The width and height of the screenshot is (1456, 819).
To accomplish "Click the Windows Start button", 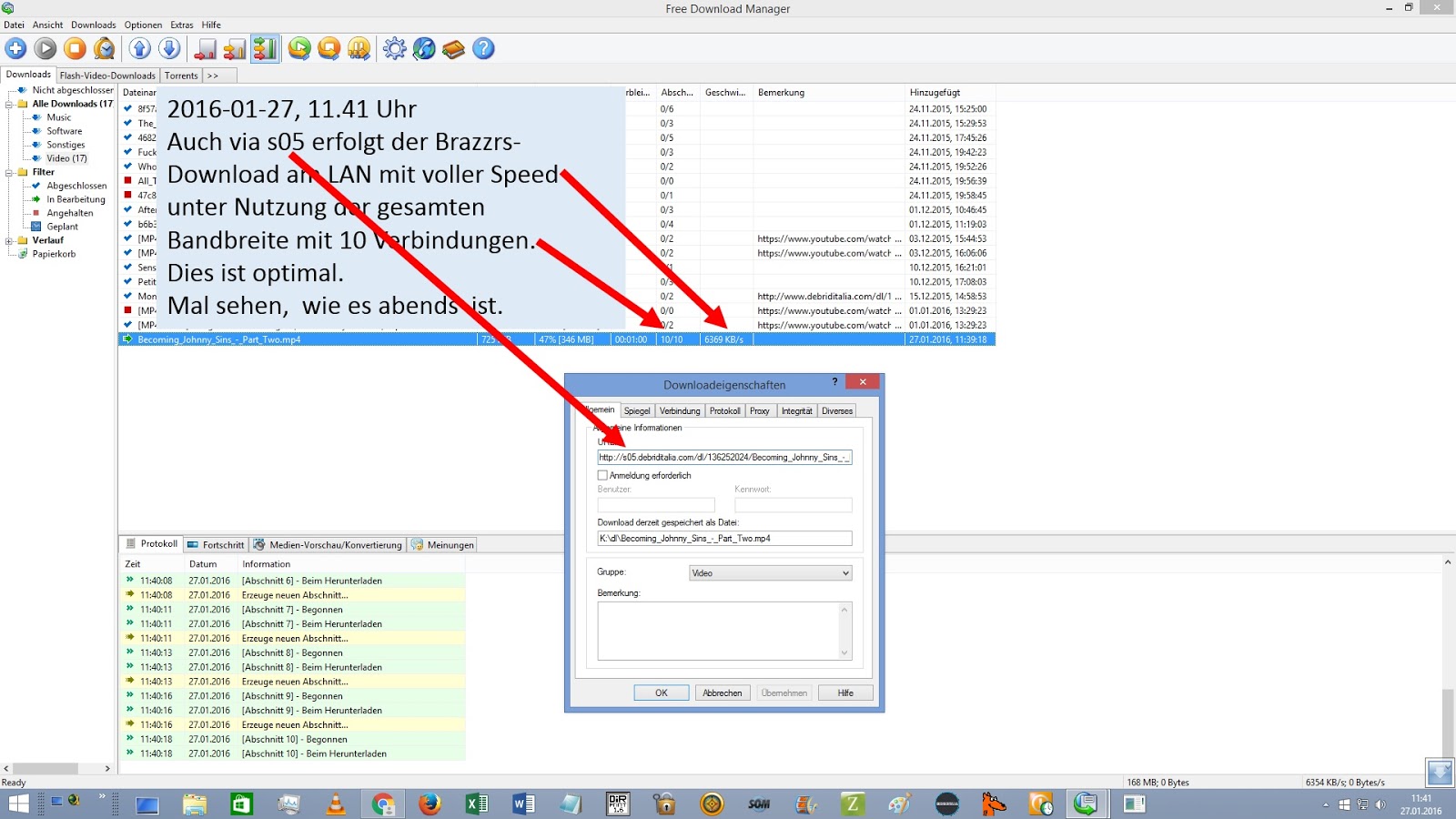I will click(x=18, y=804).
